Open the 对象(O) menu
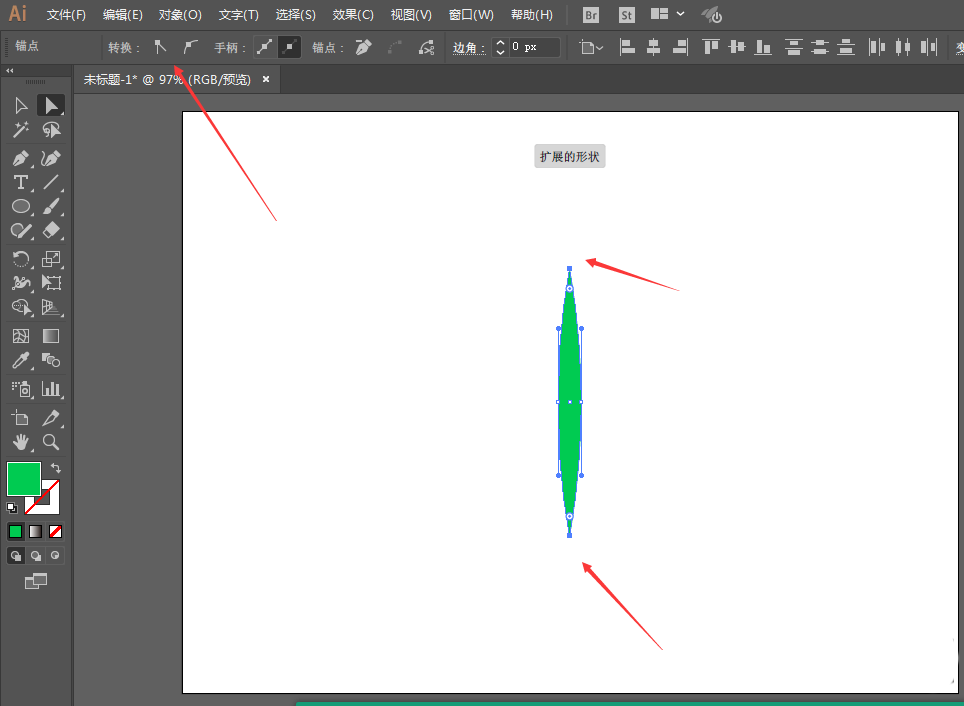This screenshot has height=706, width=964. tap(180, 15)
